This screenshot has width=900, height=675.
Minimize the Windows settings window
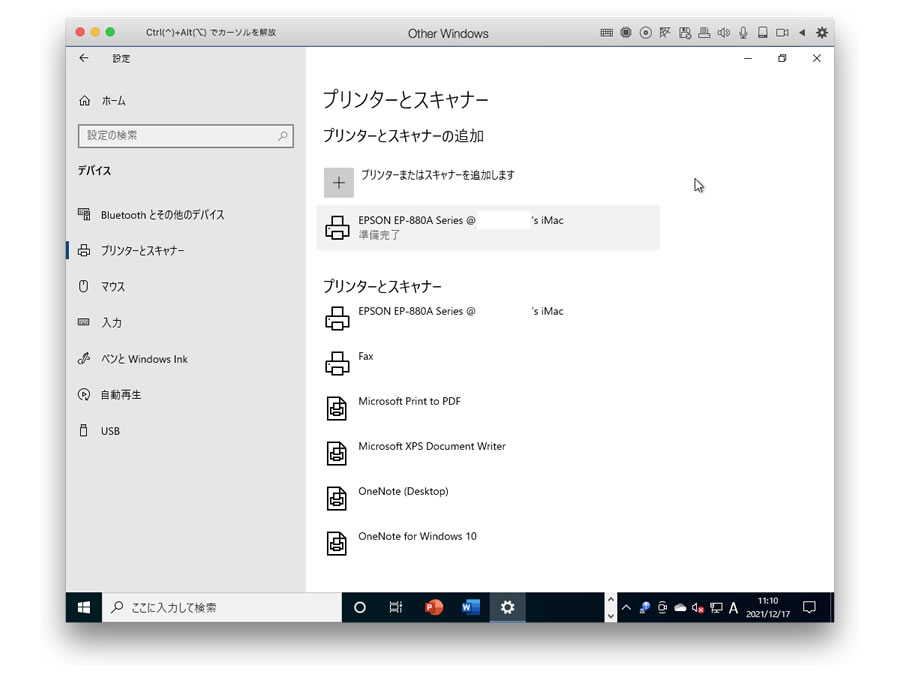748,59
